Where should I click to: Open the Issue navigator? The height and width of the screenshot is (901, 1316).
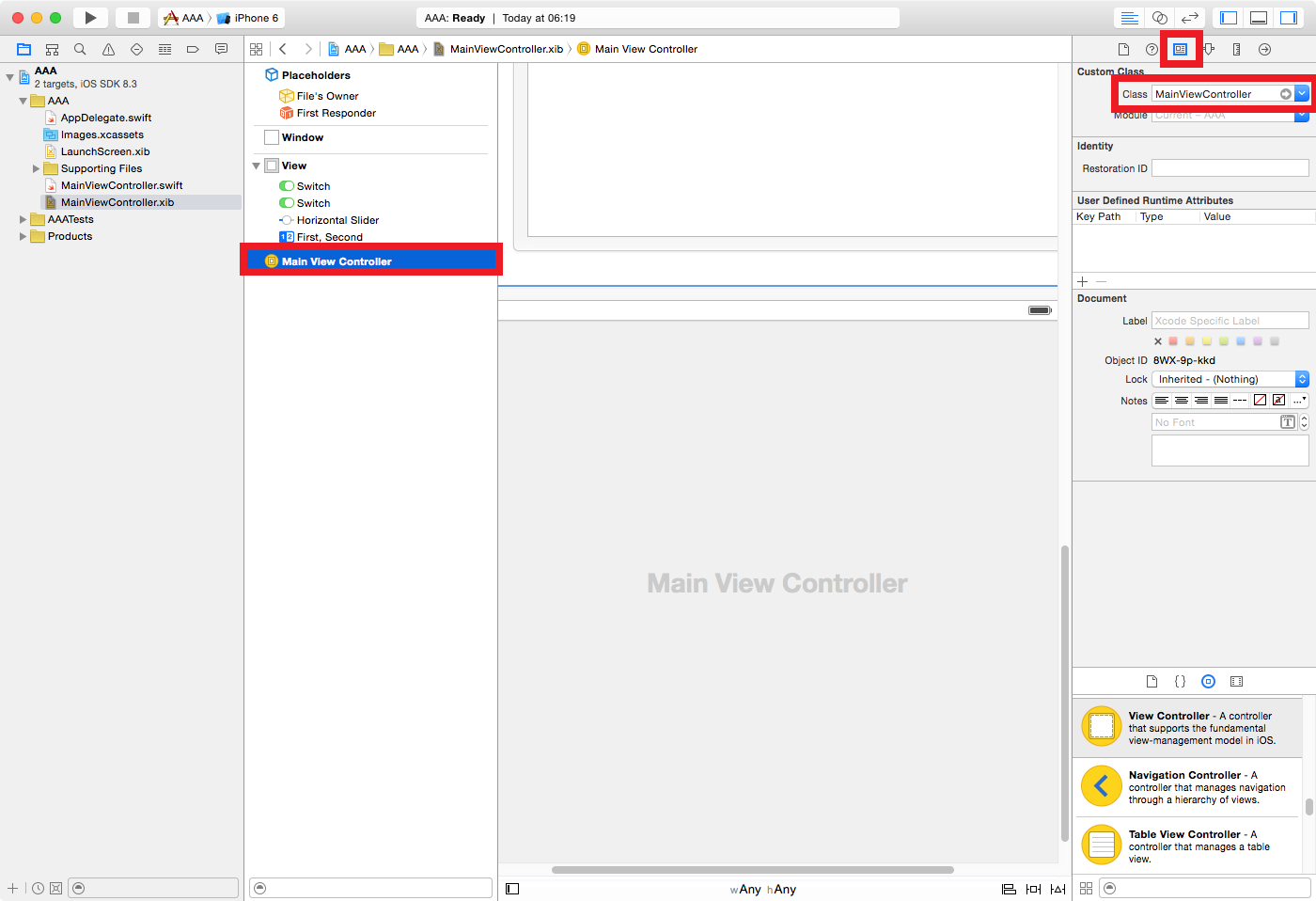point(108,49)
